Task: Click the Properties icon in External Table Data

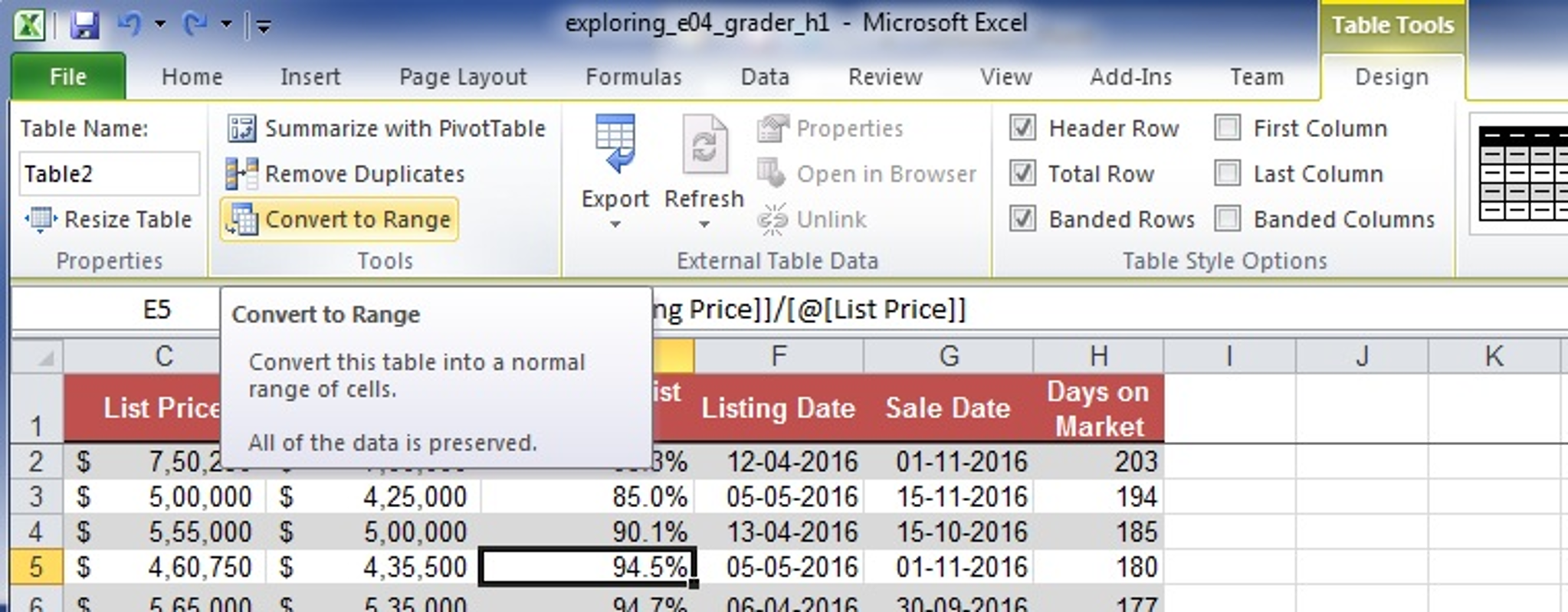Action: 773,129
